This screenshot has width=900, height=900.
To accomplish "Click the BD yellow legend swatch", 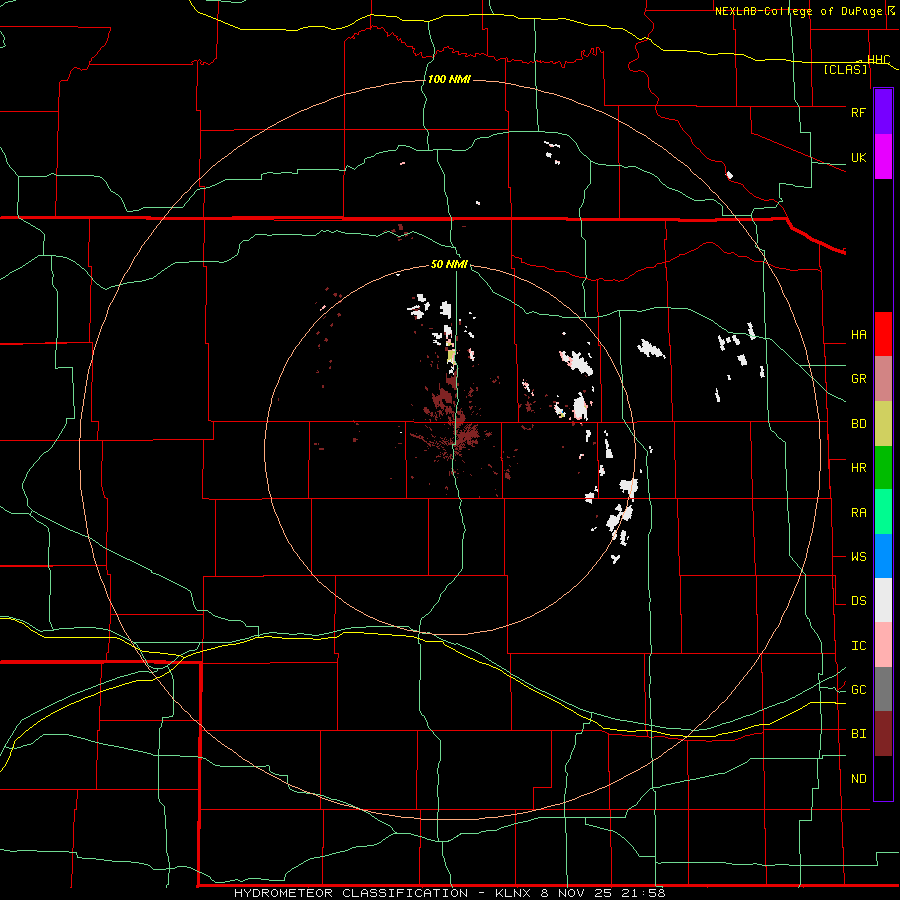I will (883, 424).
